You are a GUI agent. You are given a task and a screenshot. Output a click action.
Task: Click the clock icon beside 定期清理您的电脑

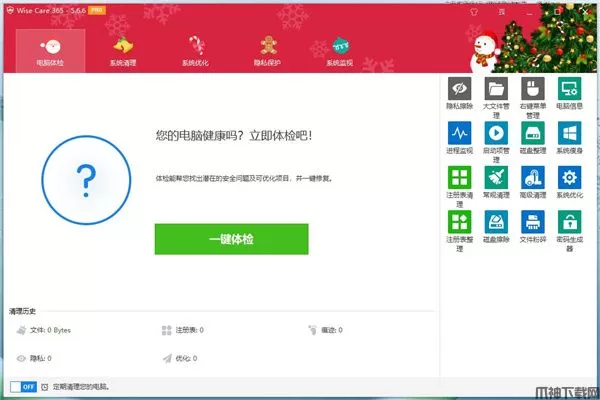(44, 387)
